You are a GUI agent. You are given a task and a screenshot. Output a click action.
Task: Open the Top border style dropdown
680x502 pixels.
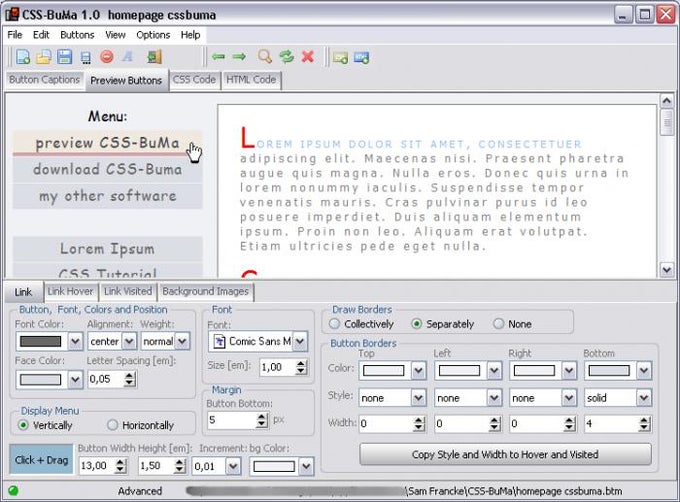(418, 398)
